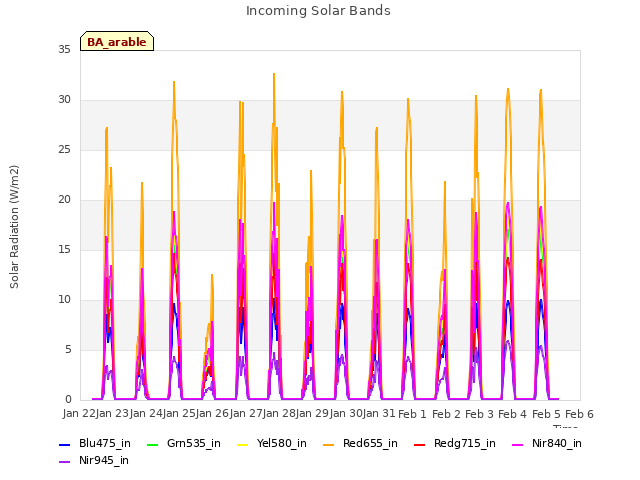Viewport: 640px width, 480px height.
Task: Click the Jan 31 x-axis tick label
Action: (379, 414)
